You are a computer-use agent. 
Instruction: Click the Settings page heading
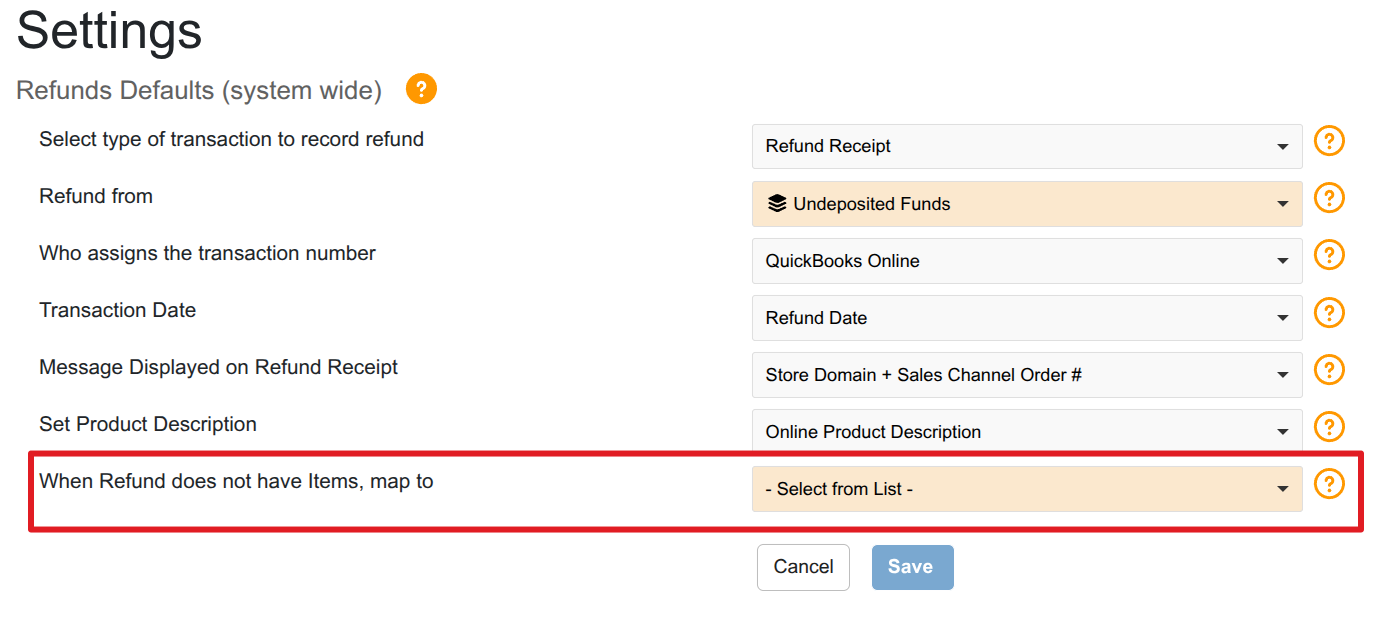tap(110, 31)
